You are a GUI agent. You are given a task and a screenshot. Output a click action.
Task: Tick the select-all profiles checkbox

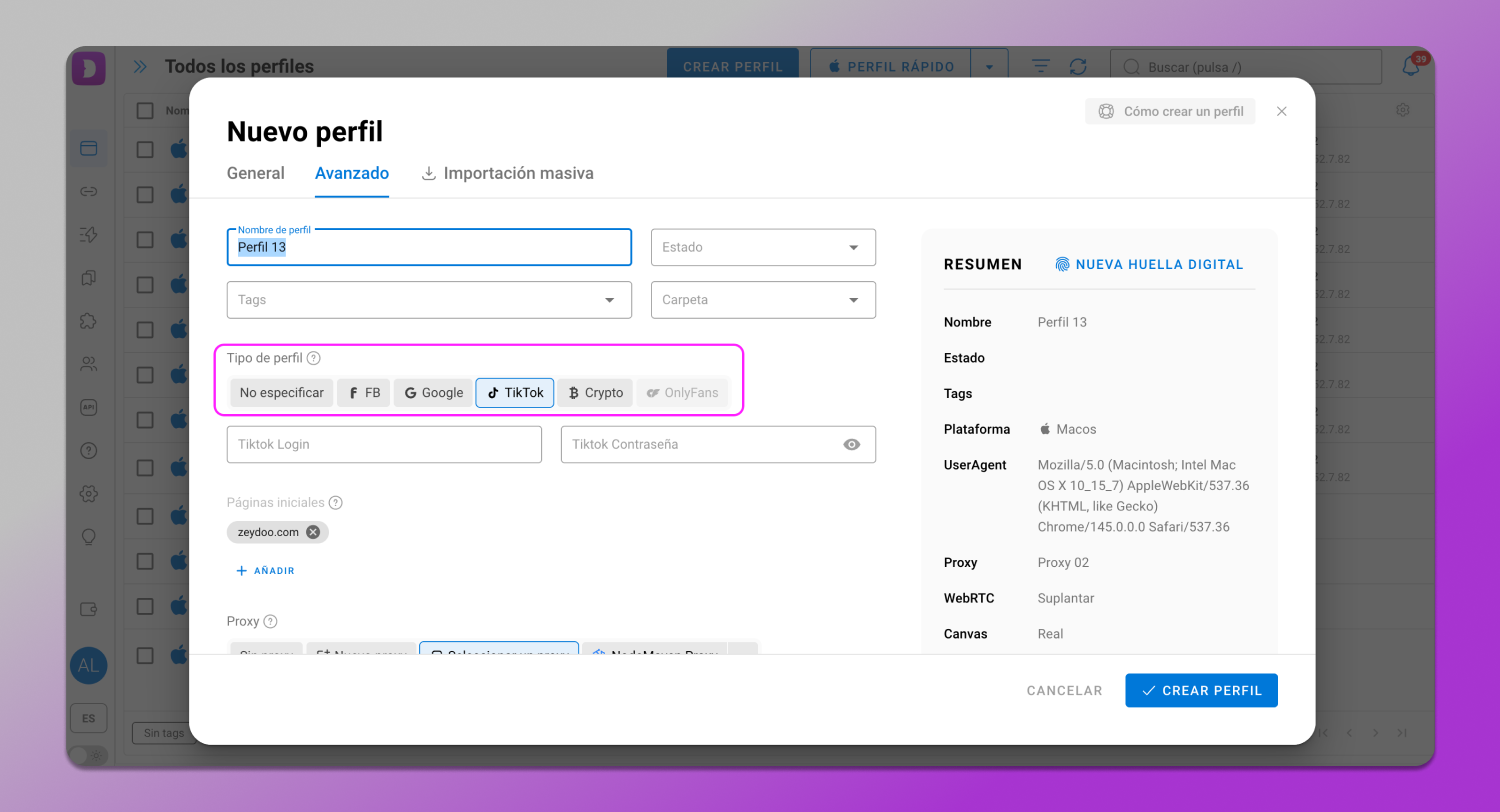click(x=145, y=111)
